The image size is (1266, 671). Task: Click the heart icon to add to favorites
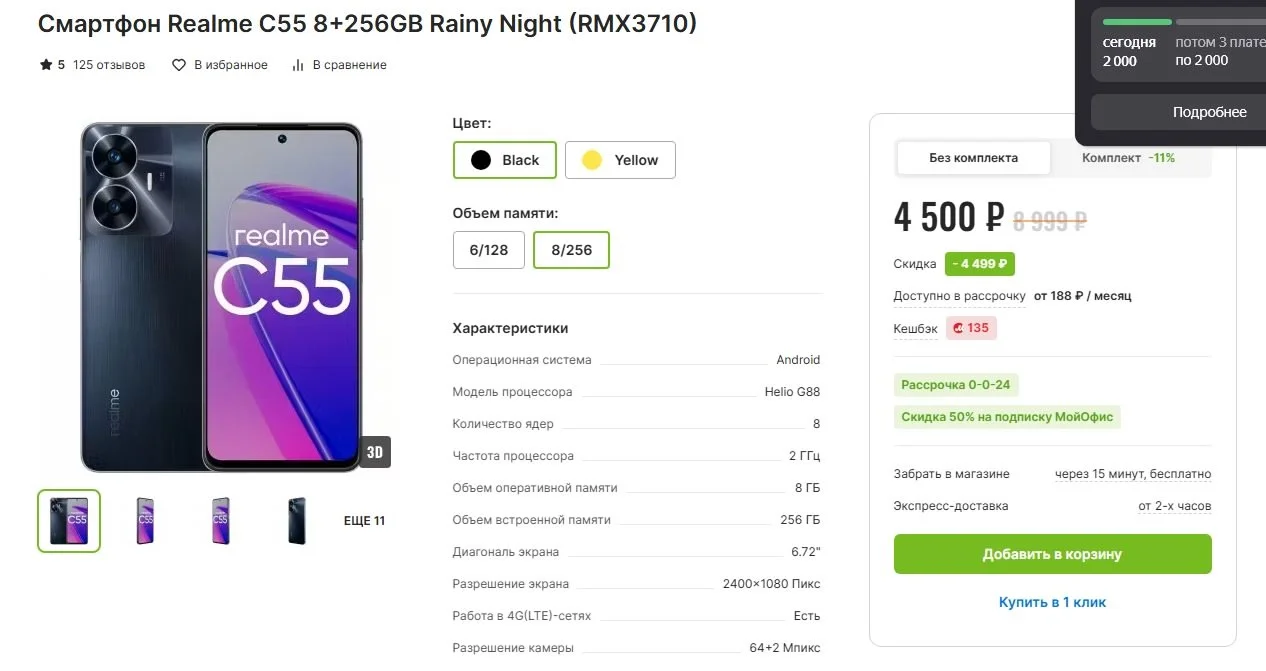(179, 65)
